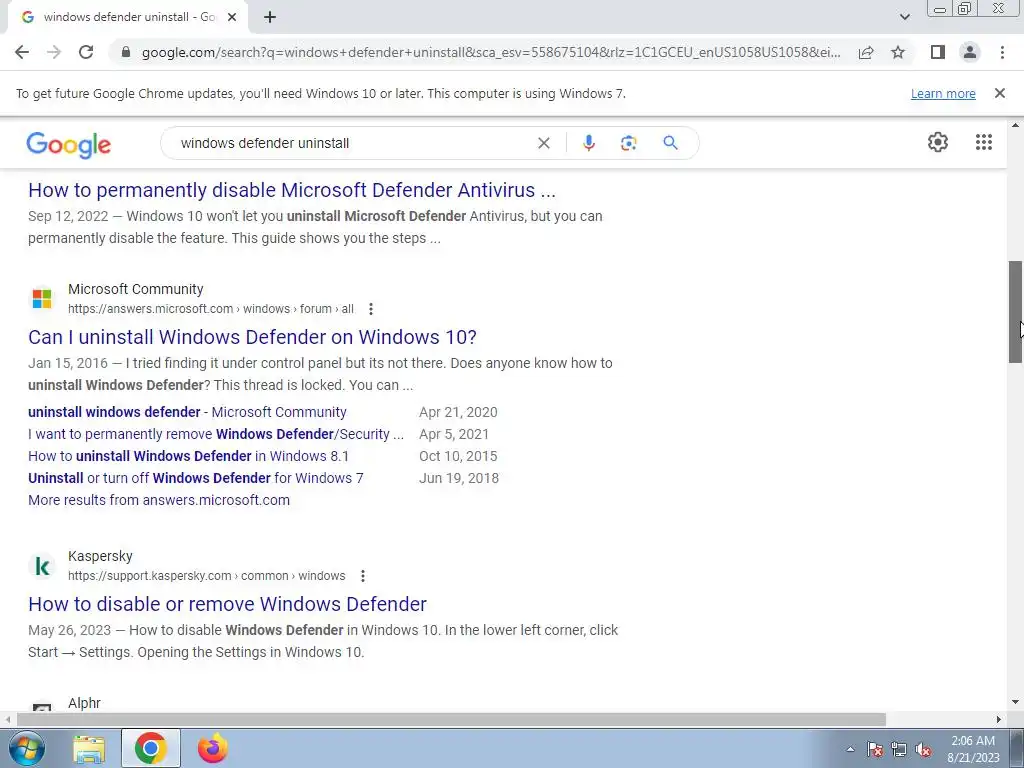Open the muted volume tray icon
Image resolution: width=1024 pixels, height=768 pixels.
tap(923, 749)
